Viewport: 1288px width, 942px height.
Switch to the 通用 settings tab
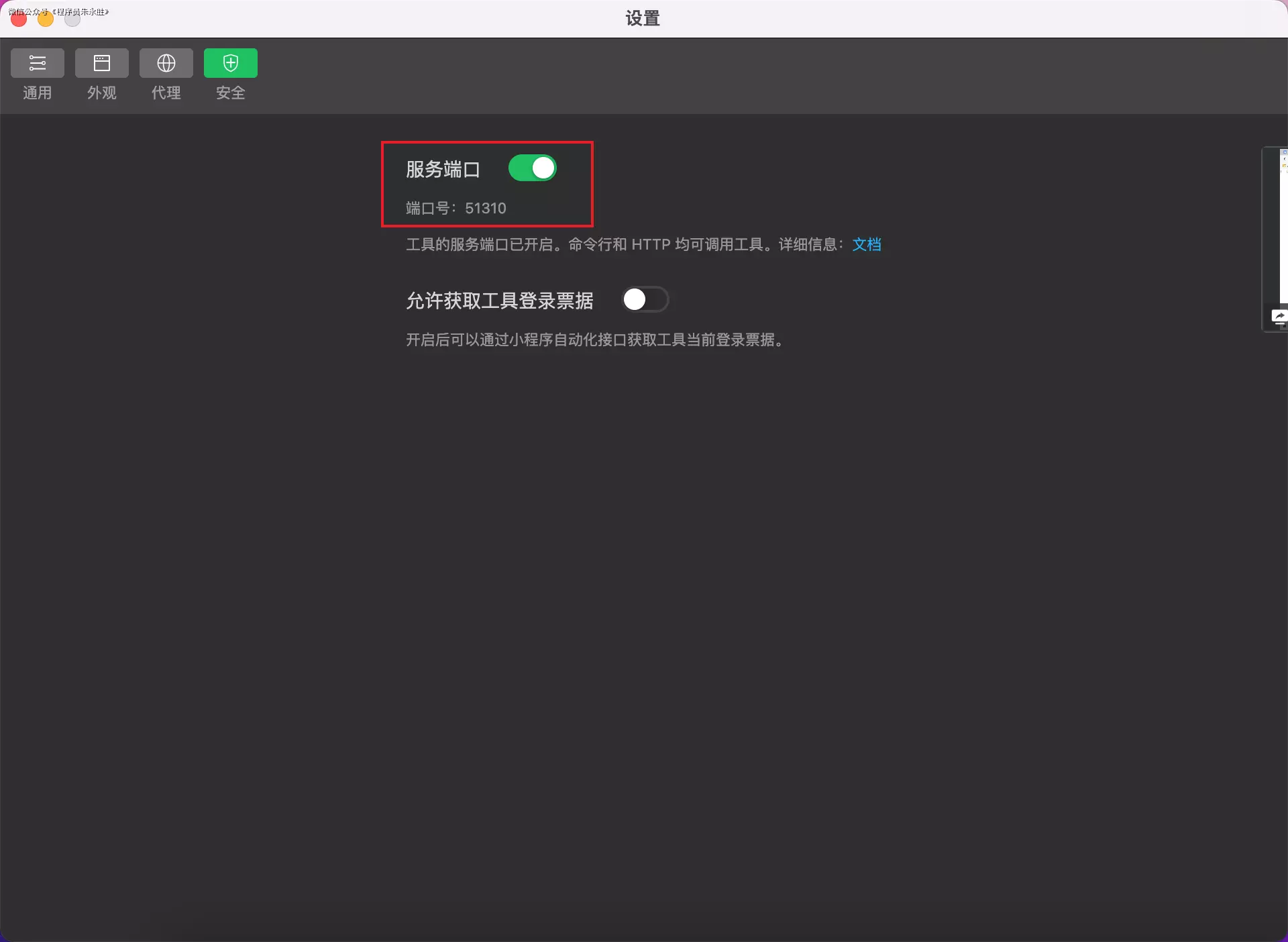pos(37,74)
